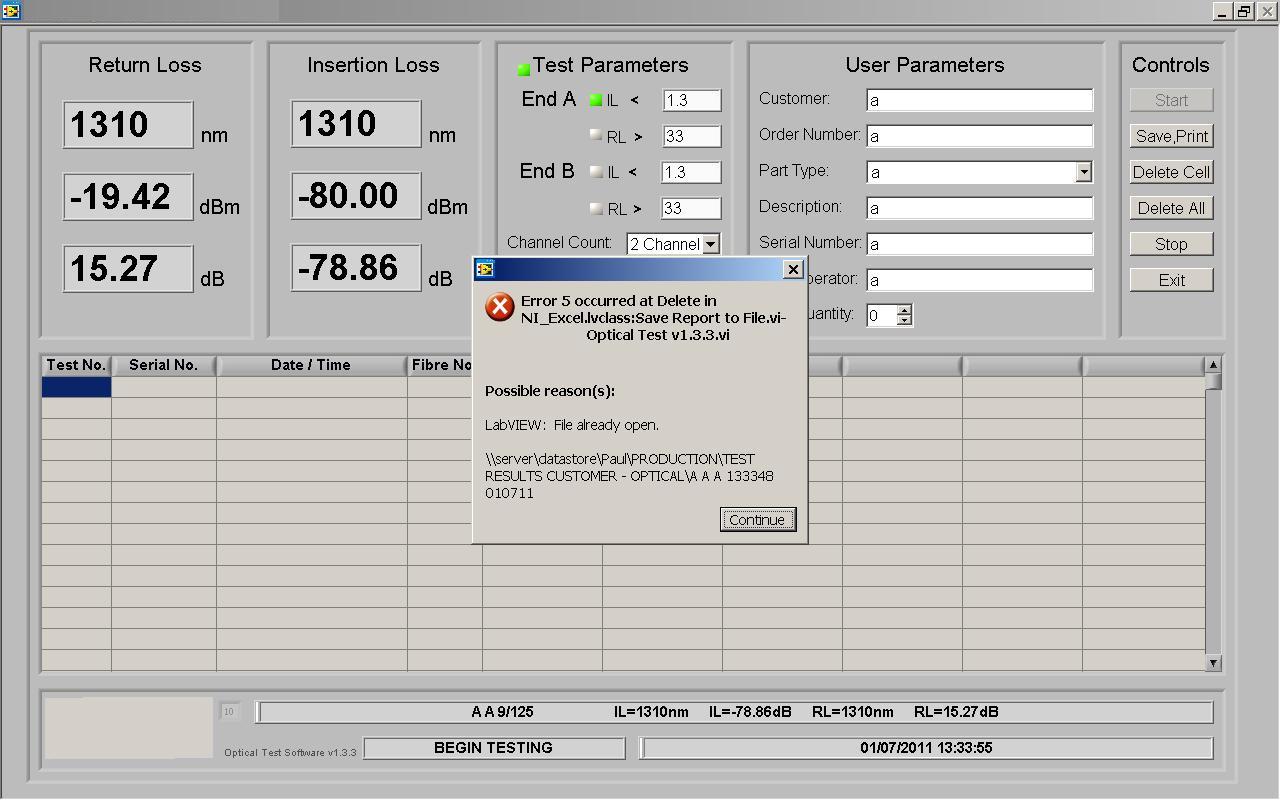1280x800 pixels.
Task: Click the Serial Number input field
Action: click(x=979, y=244)
